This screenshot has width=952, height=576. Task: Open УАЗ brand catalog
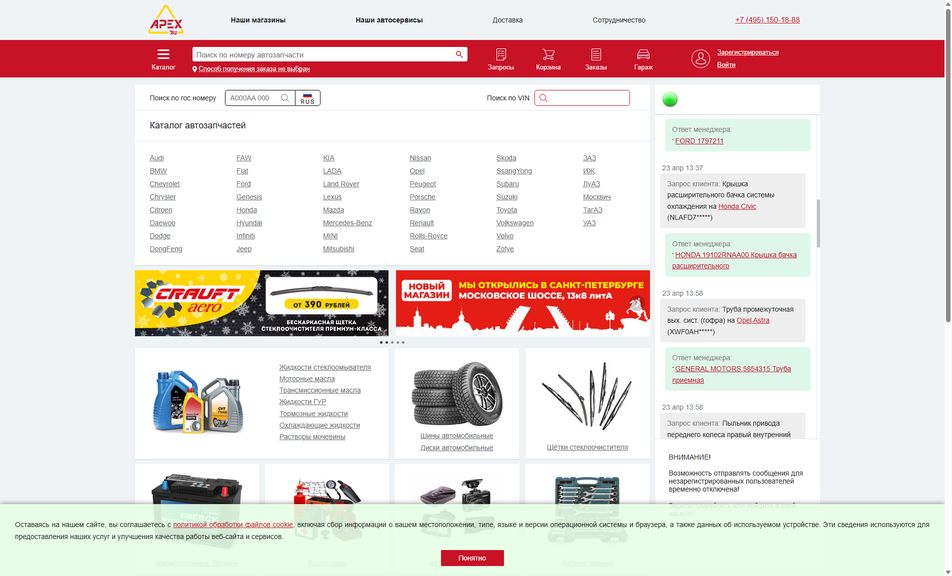(x=589, y=223)
